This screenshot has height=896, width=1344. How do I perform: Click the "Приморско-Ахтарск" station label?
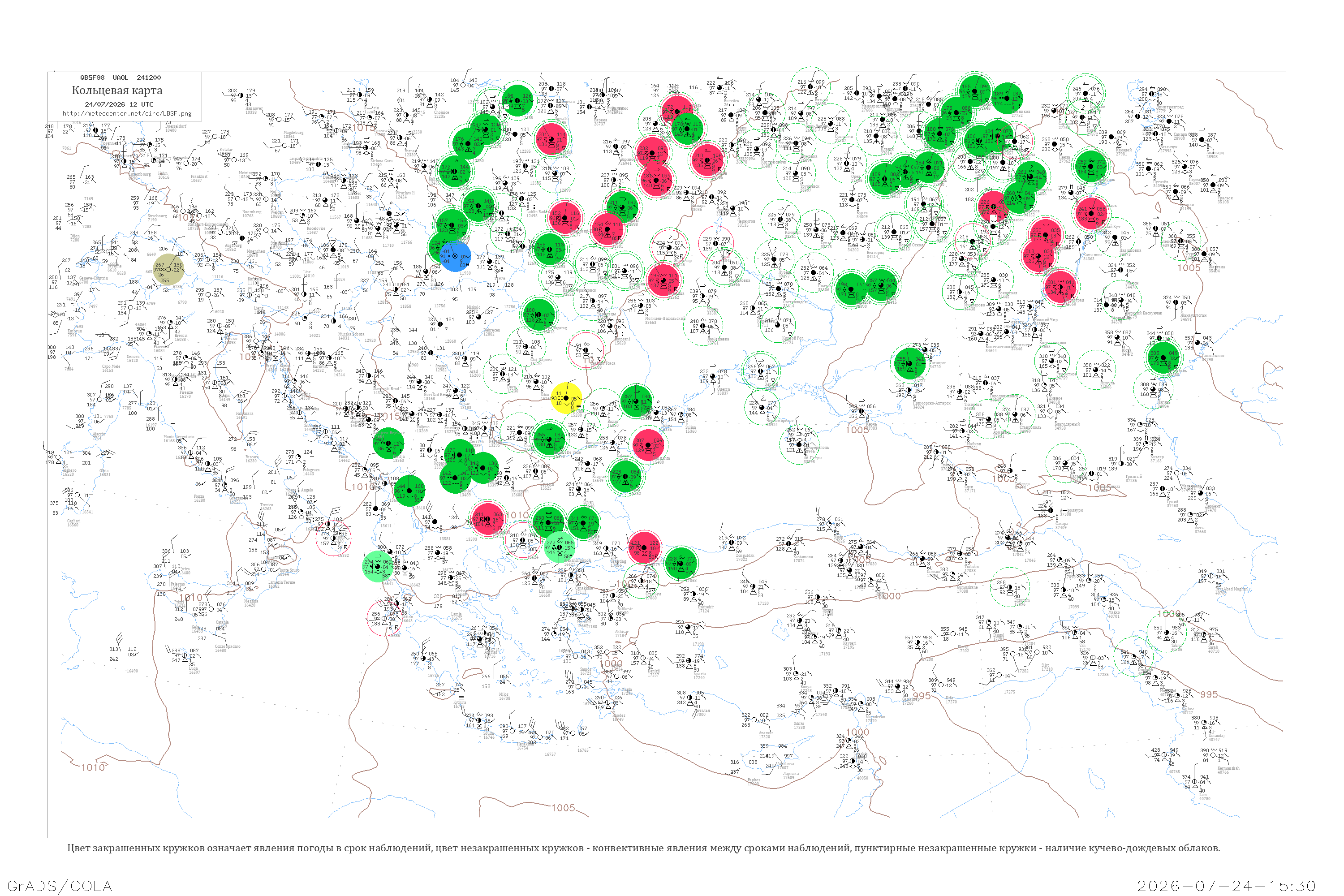pyautogui.click(x=931, y=403)
